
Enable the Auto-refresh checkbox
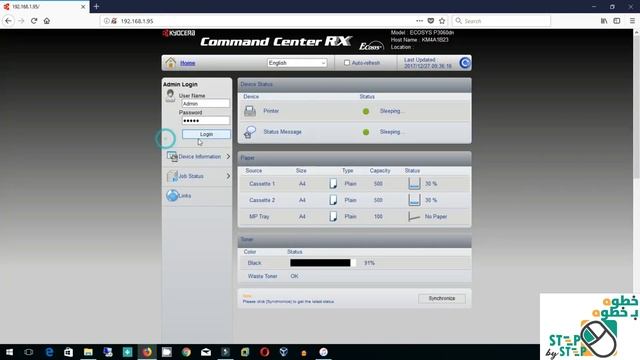[x=347, y=63]
